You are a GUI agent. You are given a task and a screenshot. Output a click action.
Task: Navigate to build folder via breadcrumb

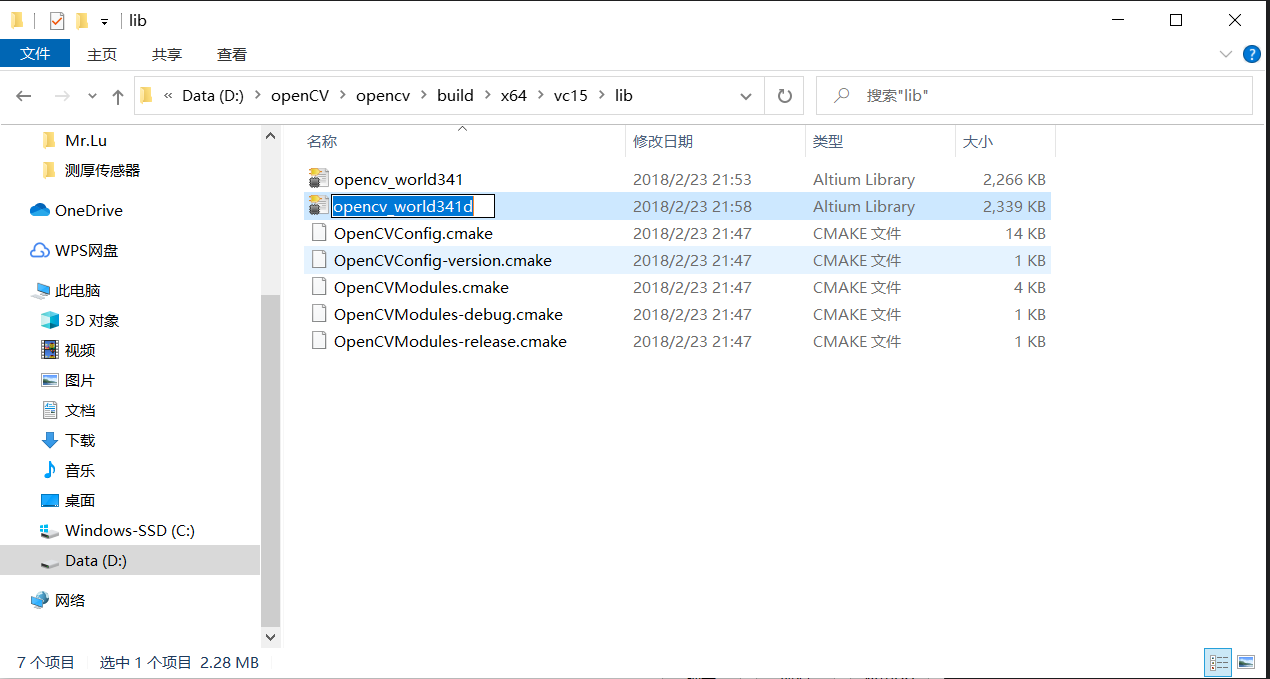click(x=455, y=95)
